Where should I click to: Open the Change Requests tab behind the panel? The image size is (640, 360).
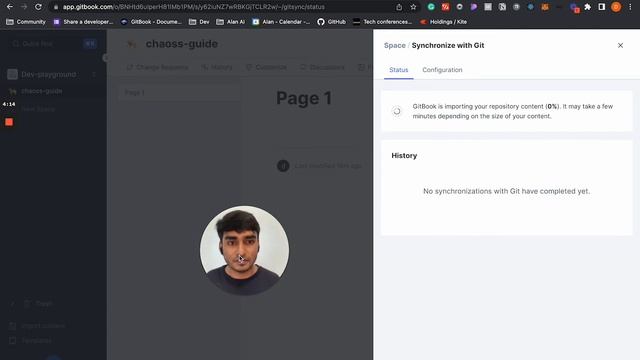[x=158, y=67]
